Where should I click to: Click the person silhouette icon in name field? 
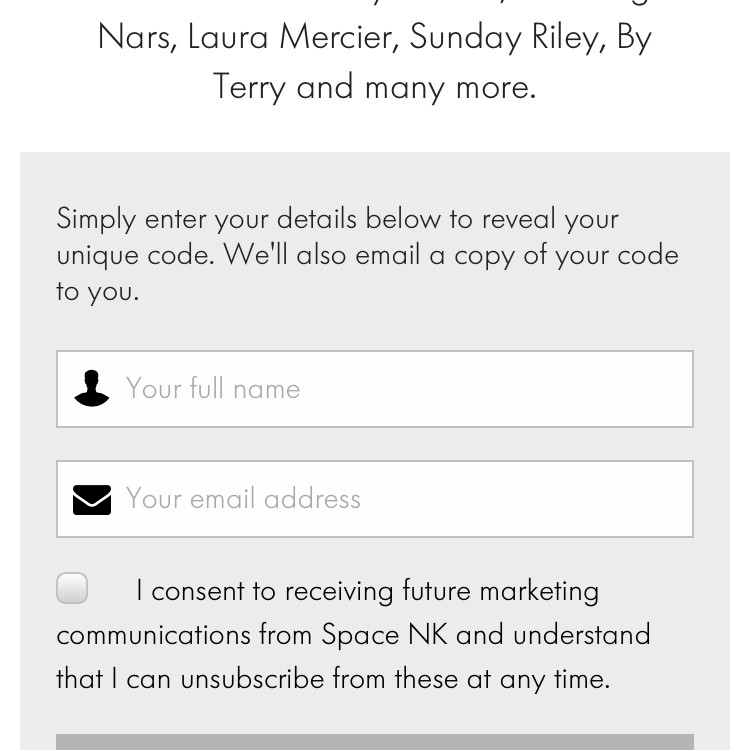click(x=91, y=388)
